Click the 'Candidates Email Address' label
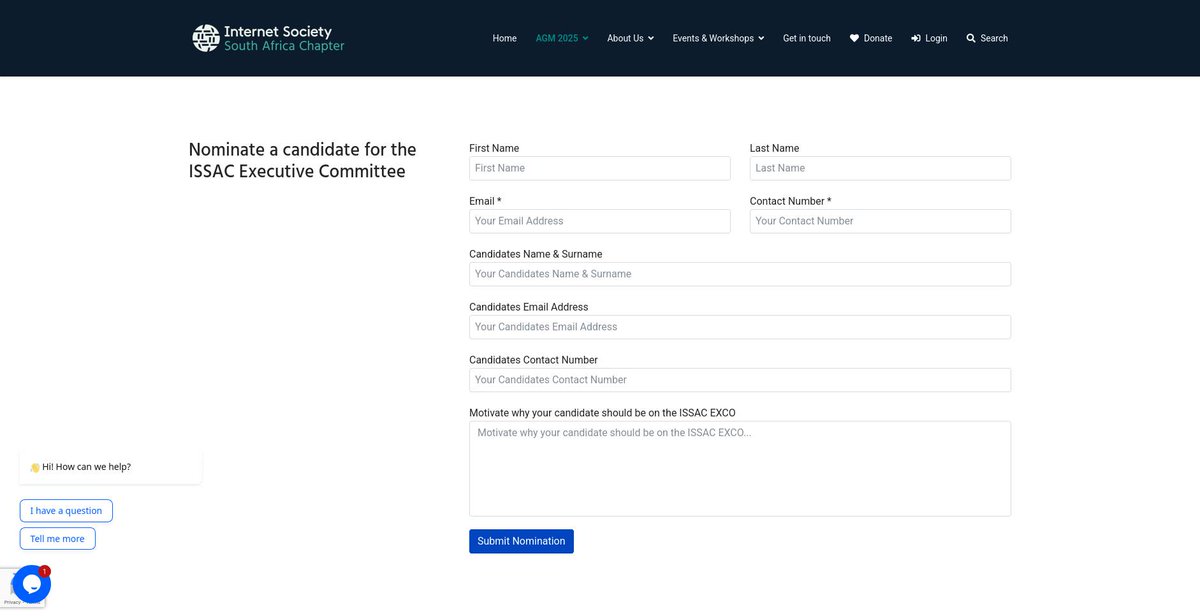 click(x=529, y=307)
